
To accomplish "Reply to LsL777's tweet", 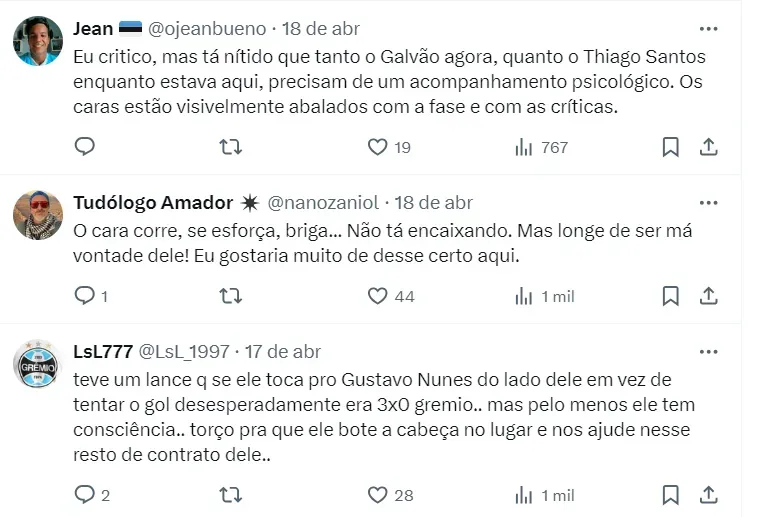I will (x=85, y=495).
